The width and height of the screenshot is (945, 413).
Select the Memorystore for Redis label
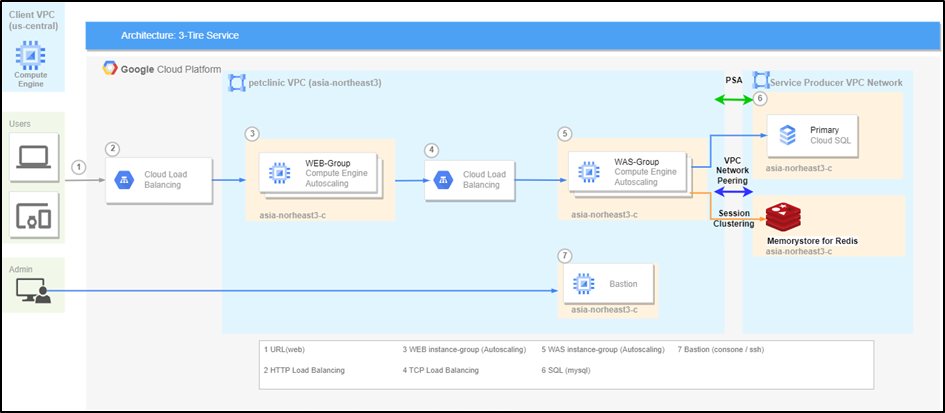(812, 241)
